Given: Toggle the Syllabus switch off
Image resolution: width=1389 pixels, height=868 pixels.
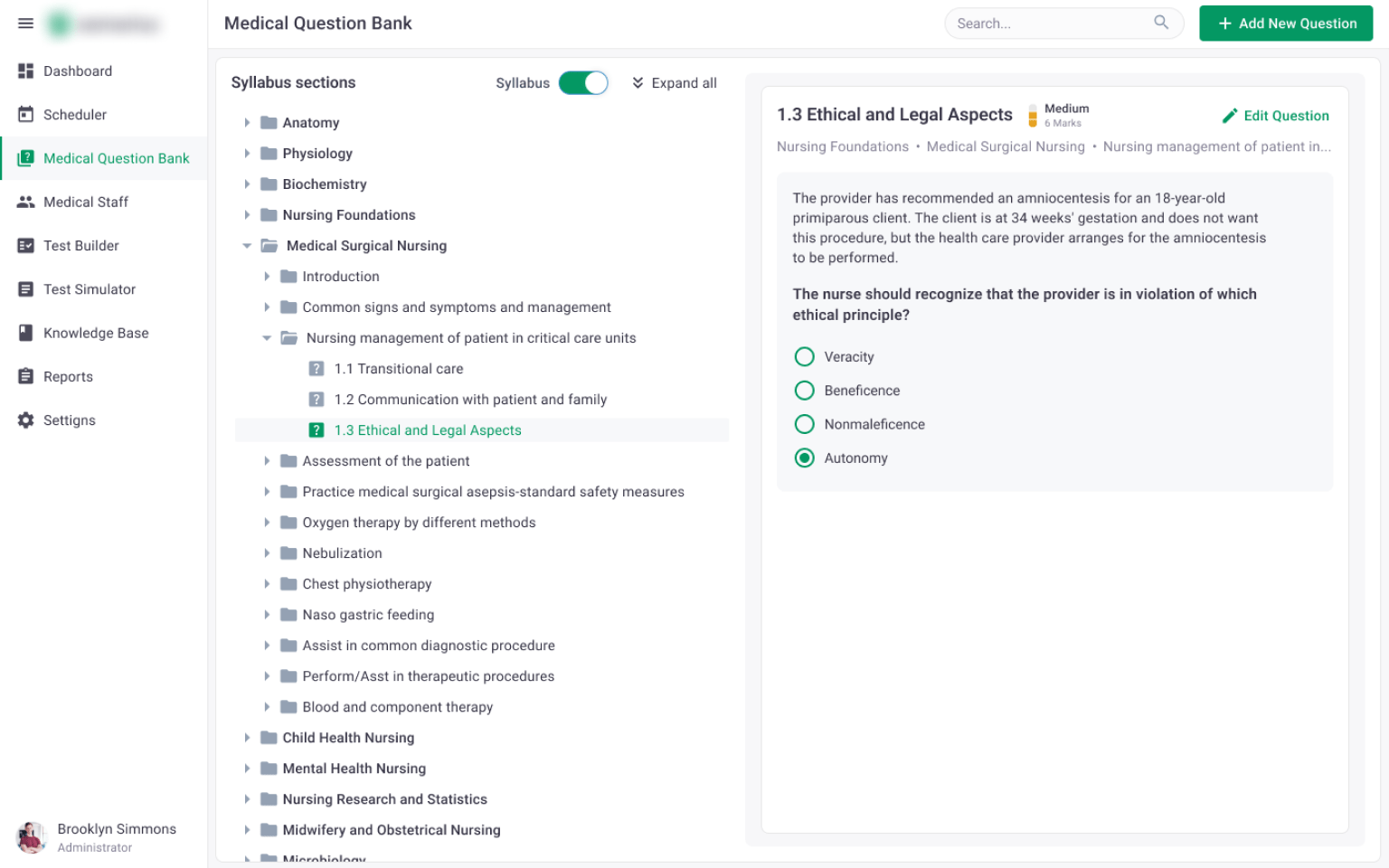Looking at the screenshot, I should coord(583,83).
